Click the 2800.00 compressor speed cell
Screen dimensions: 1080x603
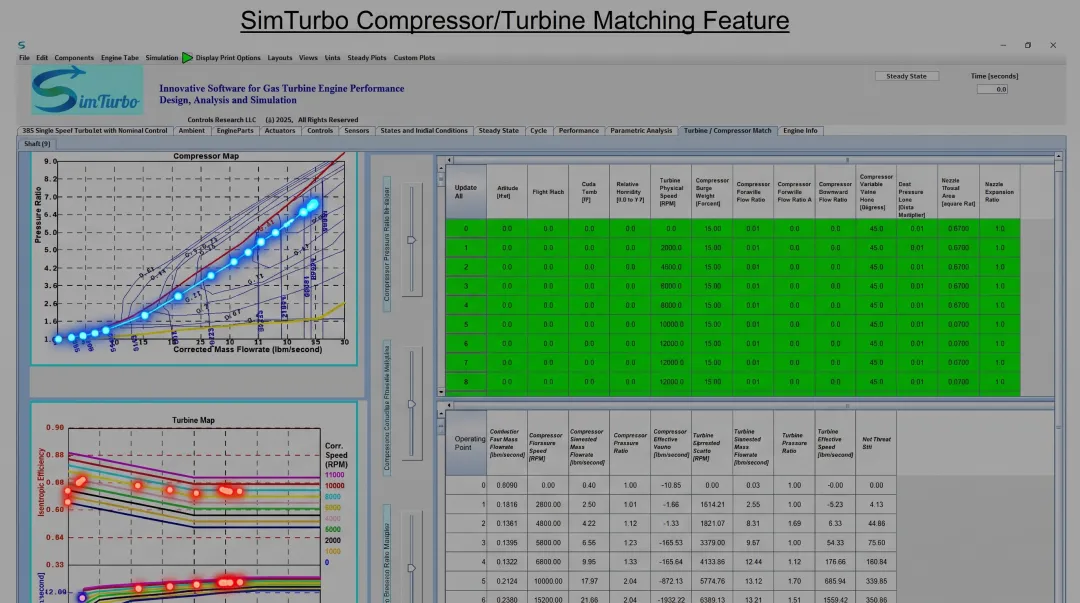[x=548, y=504]
